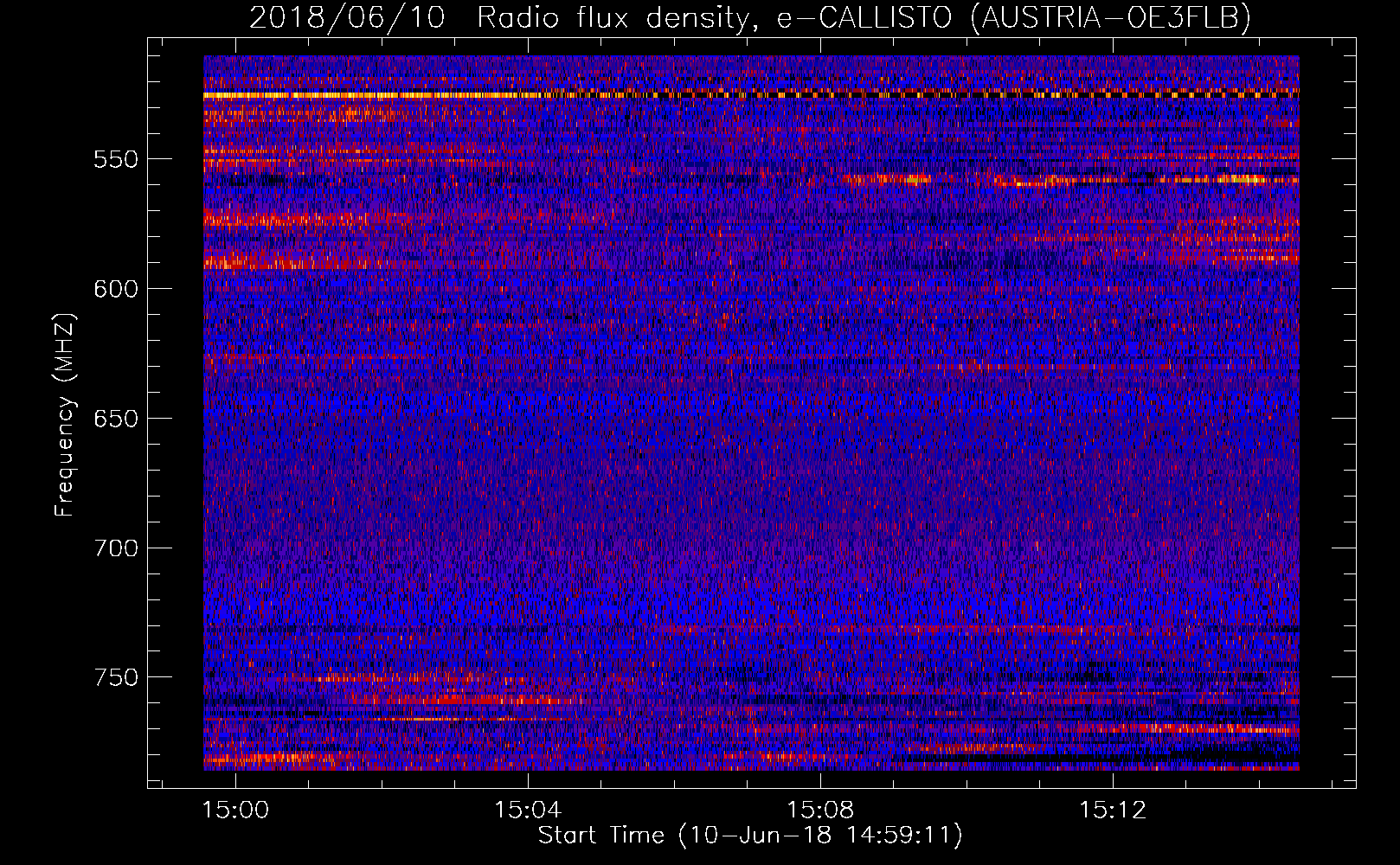The width and height of the screenshot is (1400, 865).
Task: Click the 650 frequency tick label
Action: (x=116, y=419)
